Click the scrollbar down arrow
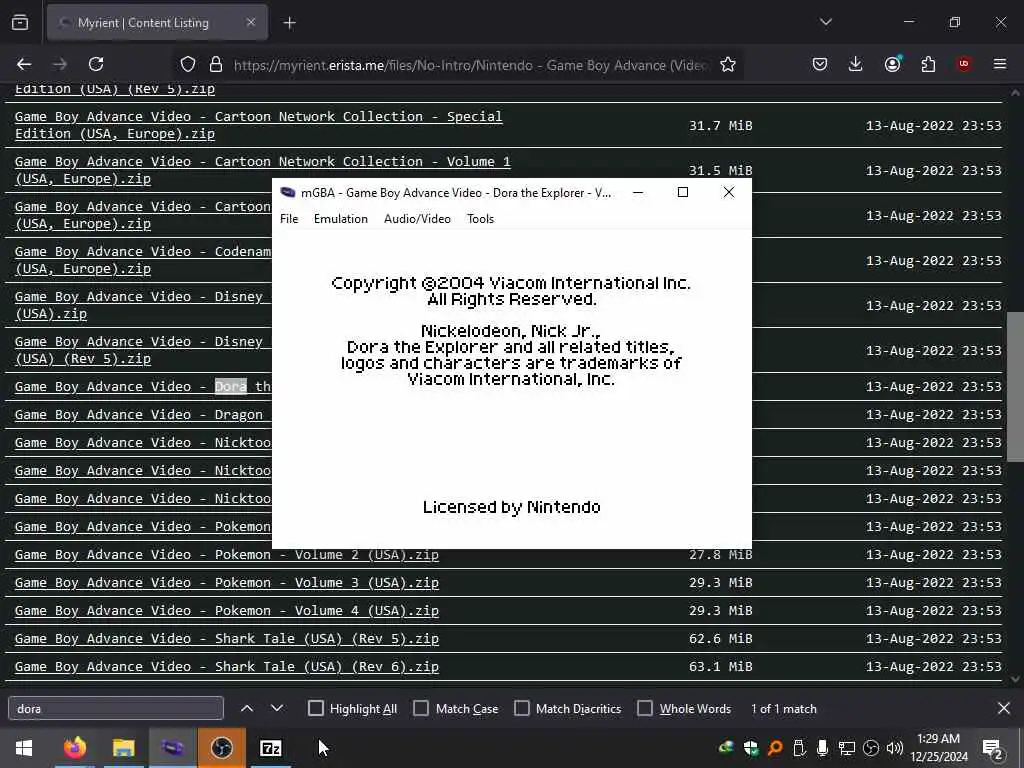Image resolution: width=1024 pixels, height=768 pixels. pos(1015,679)
